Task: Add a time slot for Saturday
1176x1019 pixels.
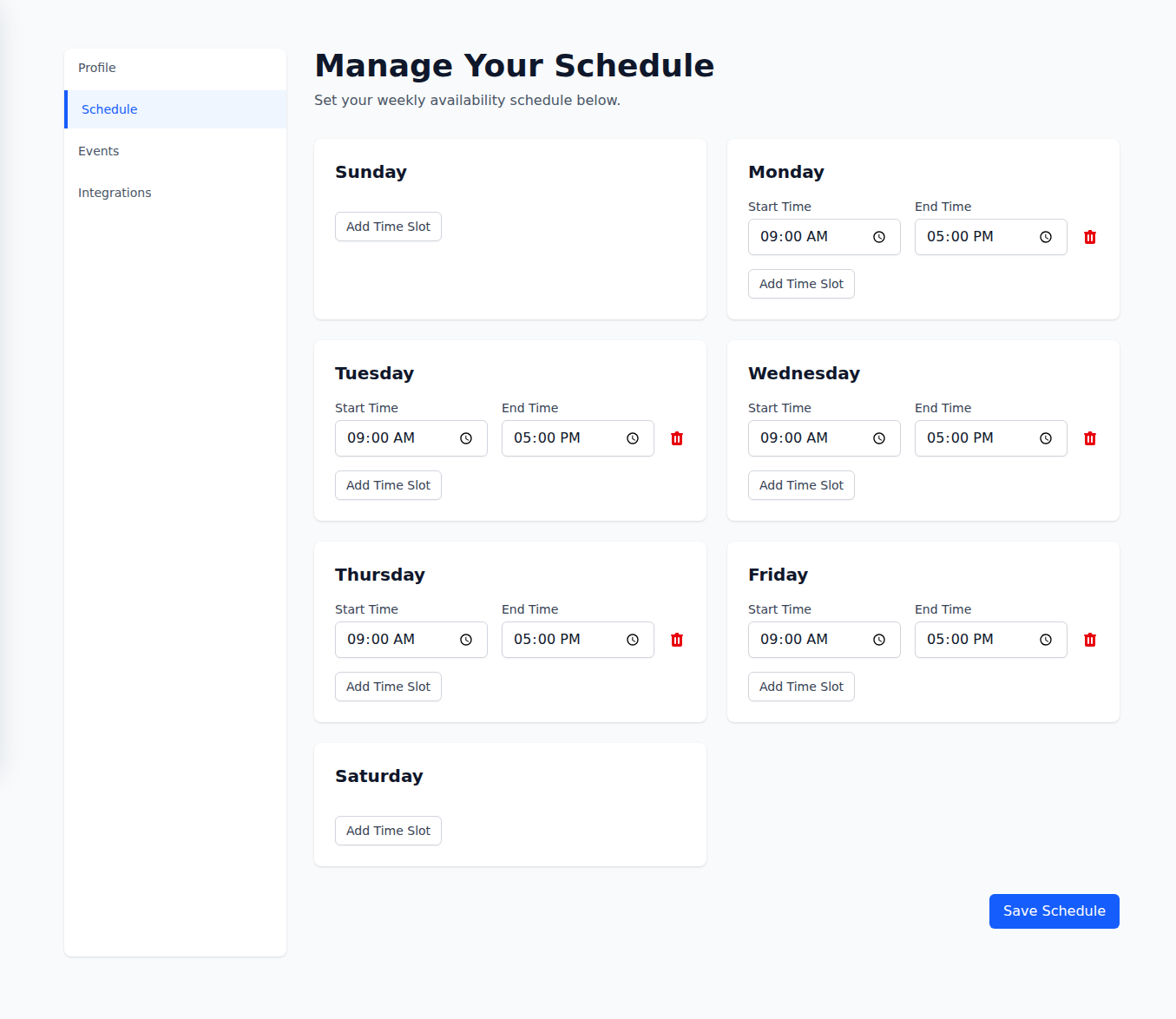Action: (388, 830)
